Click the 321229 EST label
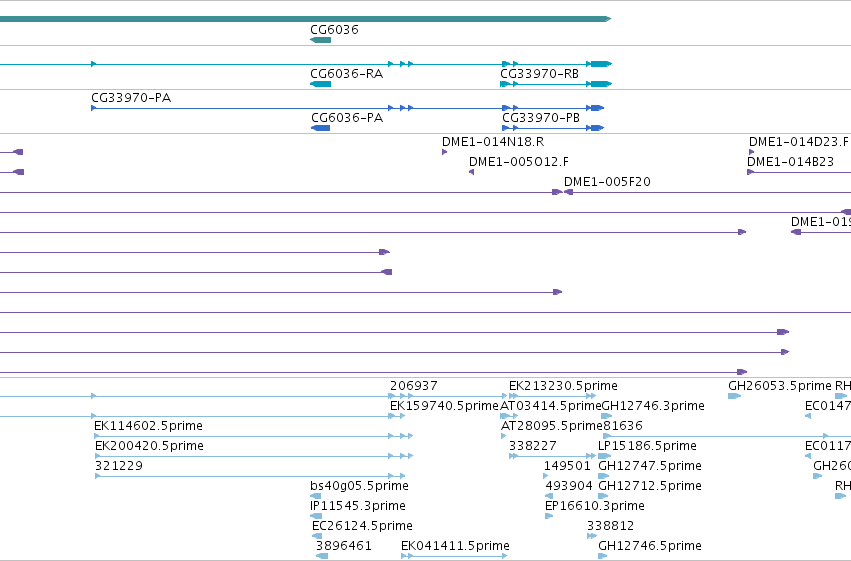851x561 pixels. [x=119, y=466]
